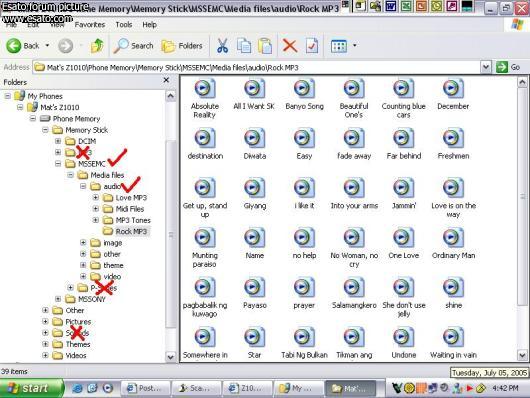Image resolution: width=530 pixels, height=398 pixels.
Task: Expand the DCIM folder node
Action: pyautogui.click(x=58, y=141)
